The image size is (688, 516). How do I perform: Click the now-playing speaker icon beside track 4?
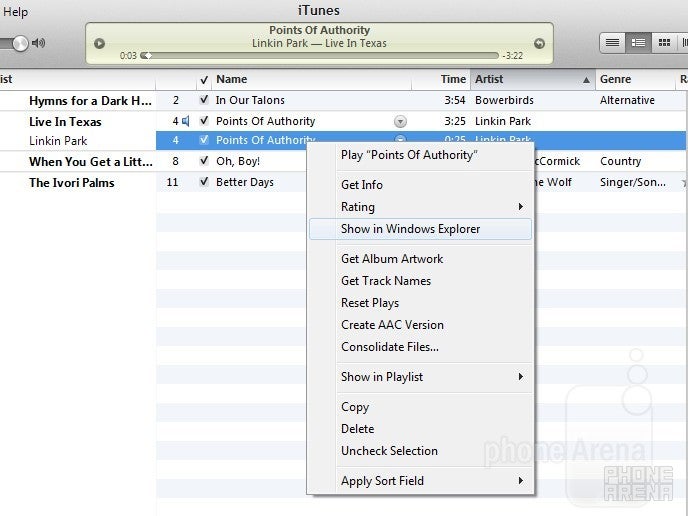(x=186, y=121)
